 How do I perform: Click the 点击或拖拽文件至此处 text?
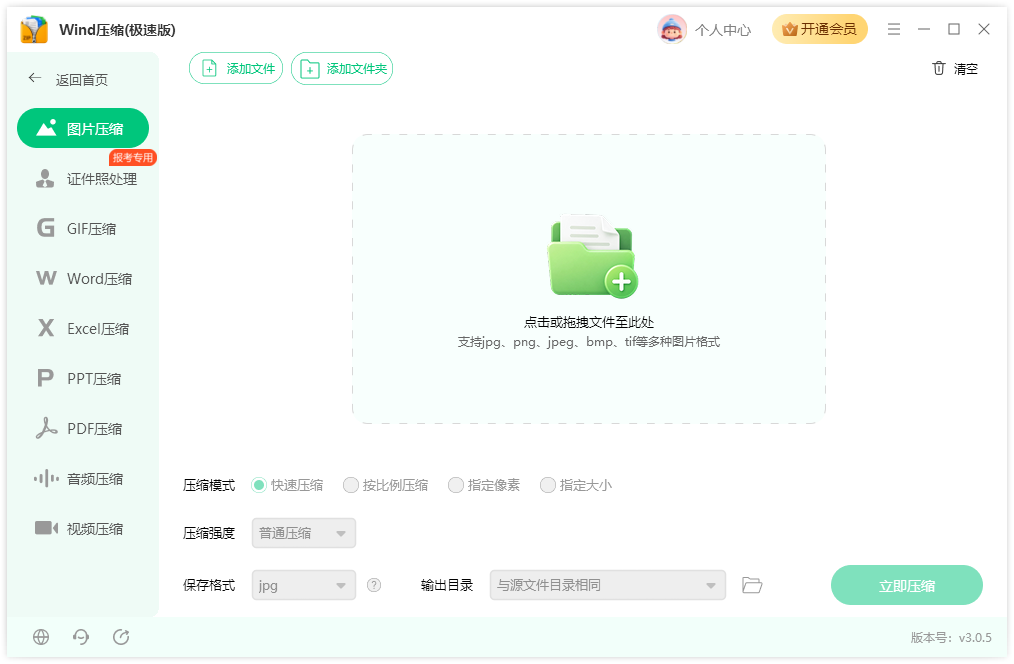click(x=588, y=322)
